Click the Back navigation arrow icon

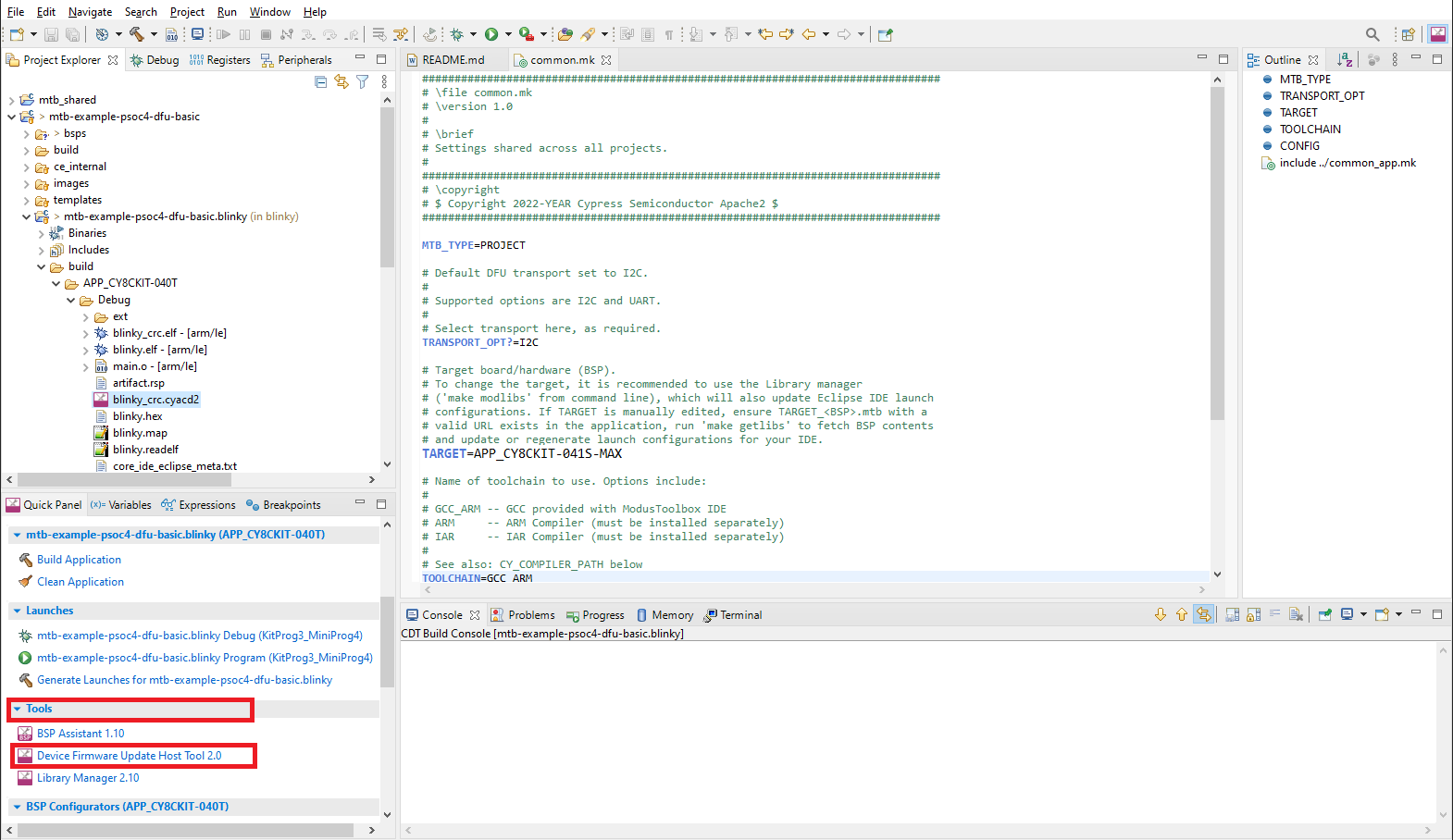809,34
